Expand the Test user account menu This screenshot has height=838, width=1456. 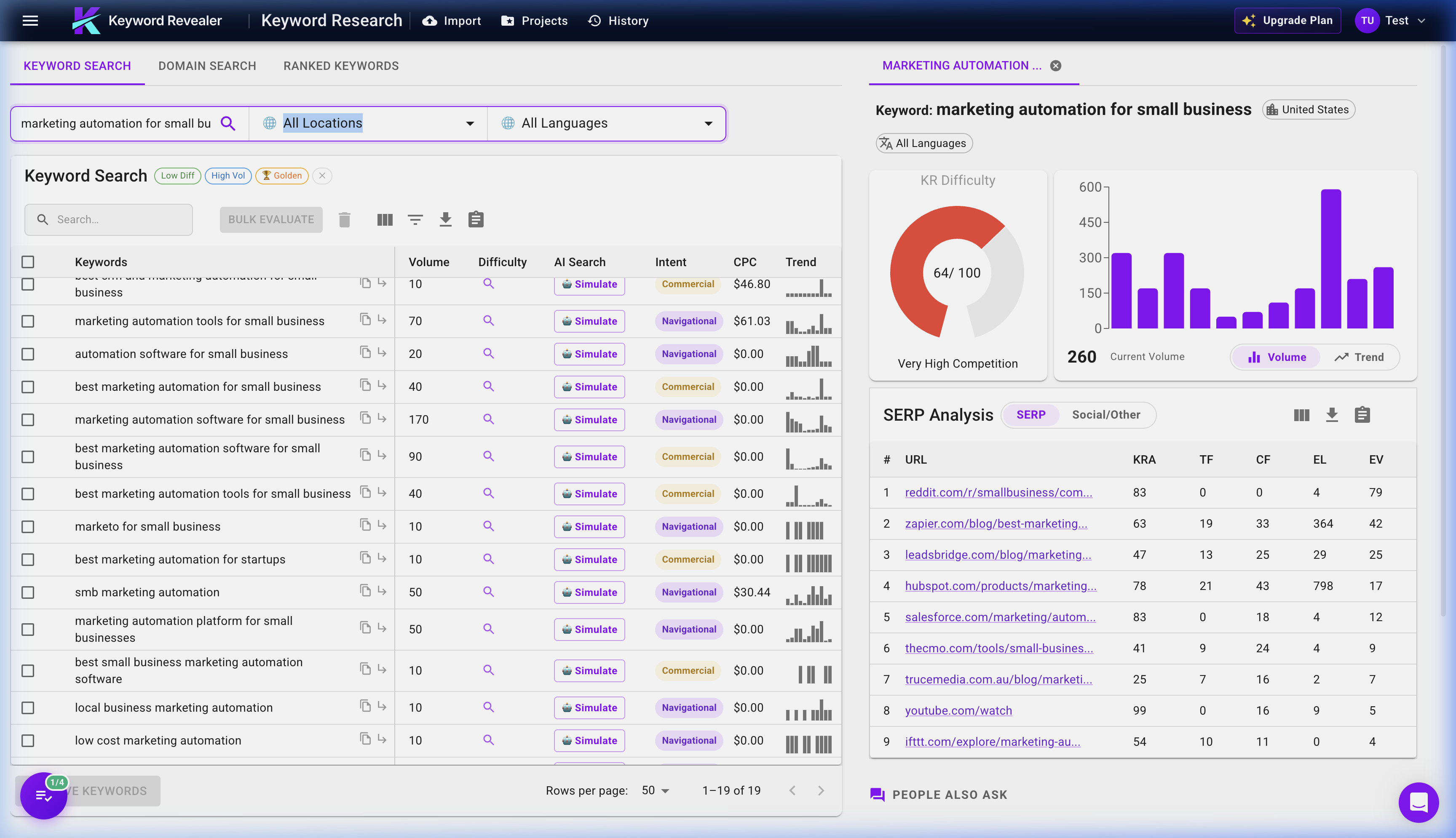1390,21
